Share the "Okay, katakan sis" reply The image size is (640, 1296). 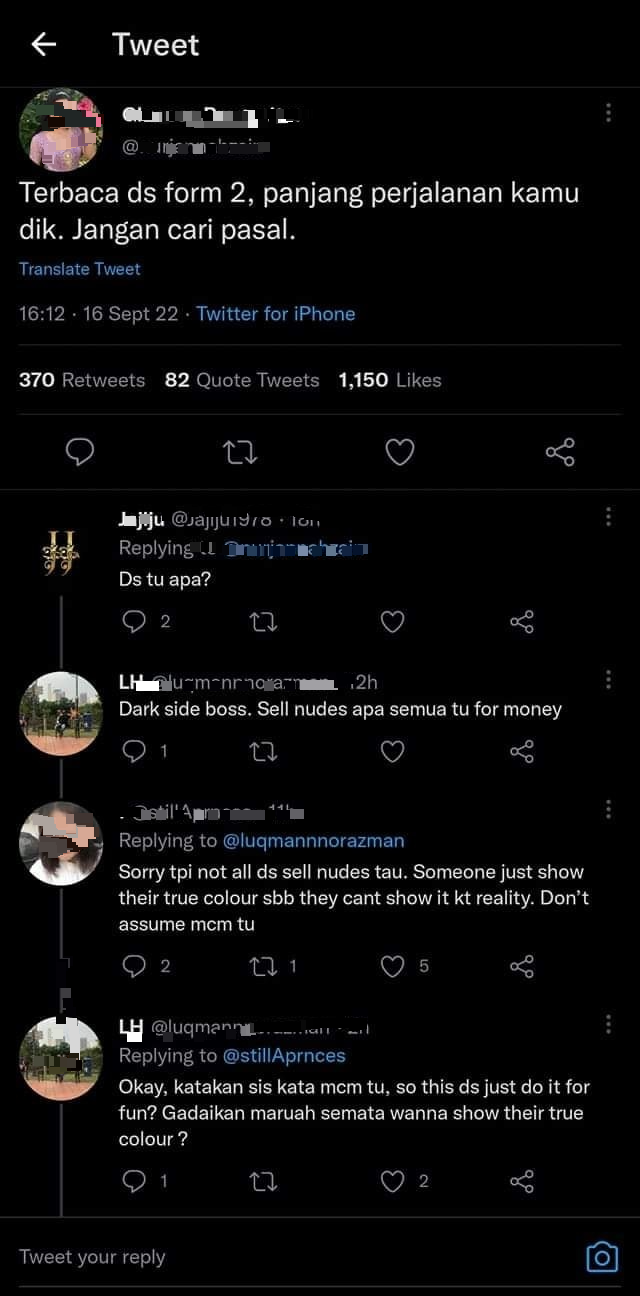pyautogui.click(x=522, y=1182)
